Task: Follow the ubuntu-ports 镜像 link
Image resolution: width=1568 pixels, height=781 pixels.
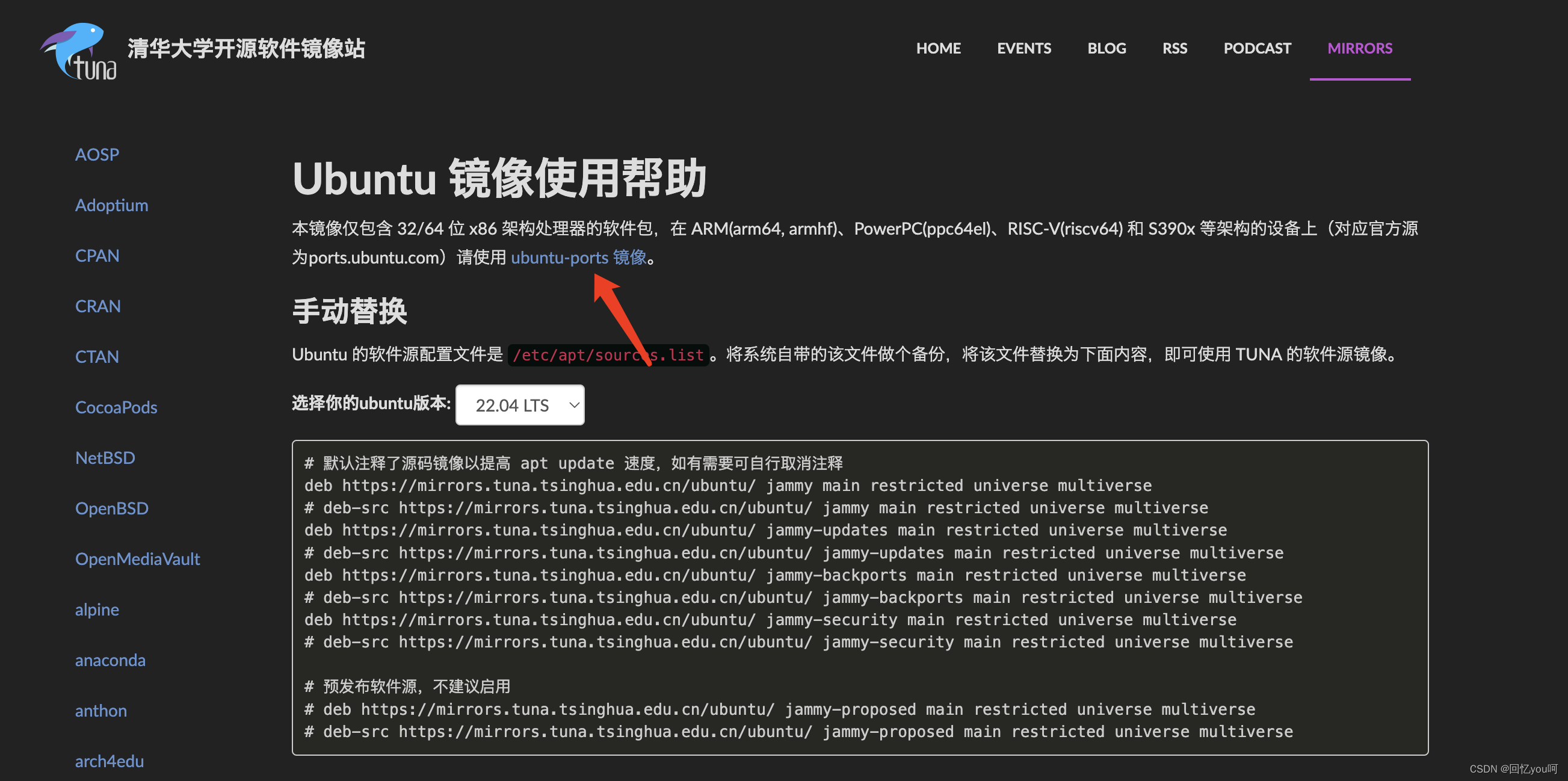Action: 578,258
